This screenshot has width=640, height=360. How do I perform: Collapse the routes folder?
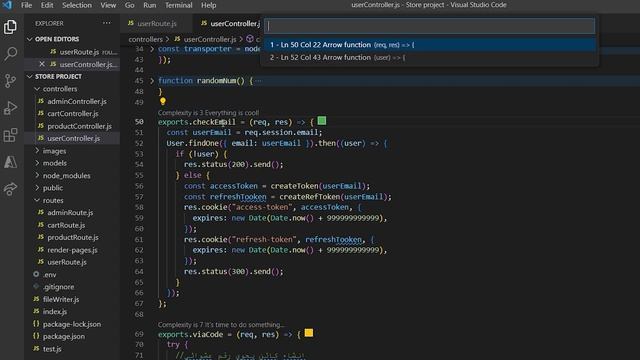(37, 200)
